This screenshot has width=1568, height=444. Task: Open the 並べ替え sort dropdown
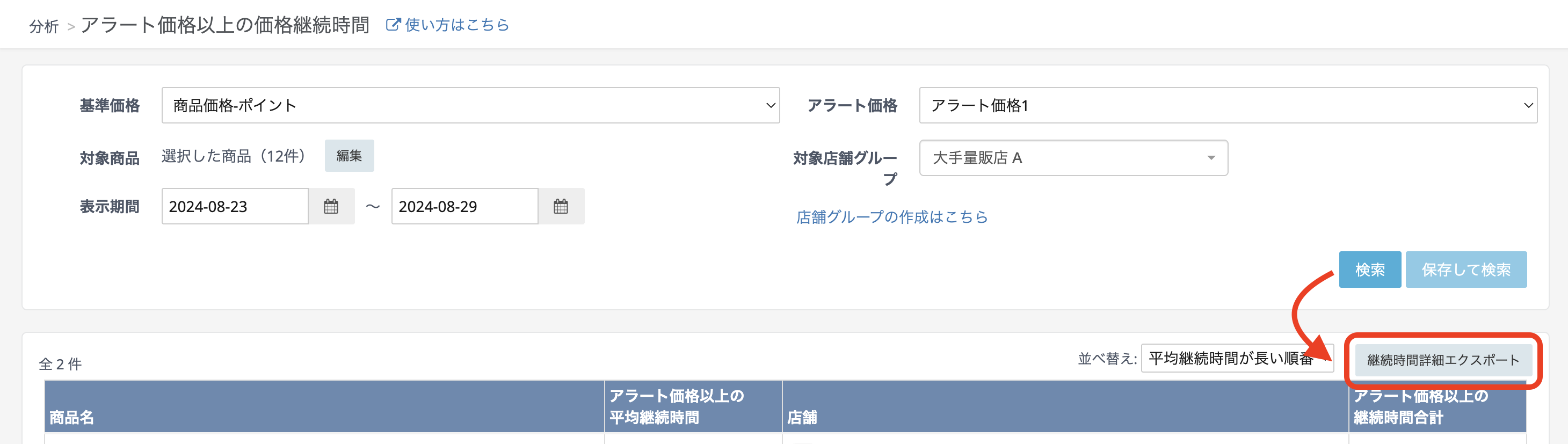pos(1236,359)
